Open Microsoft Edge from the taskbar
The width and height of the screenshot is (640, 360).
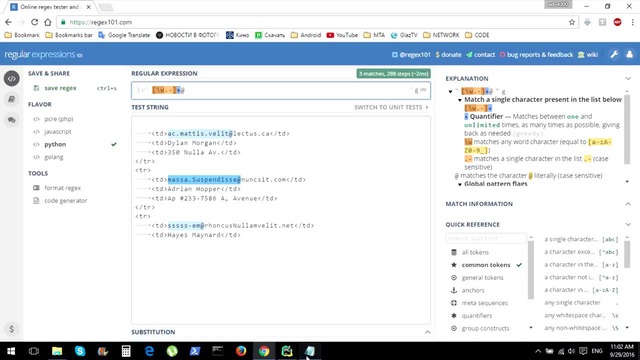click(x=149, y=351)
